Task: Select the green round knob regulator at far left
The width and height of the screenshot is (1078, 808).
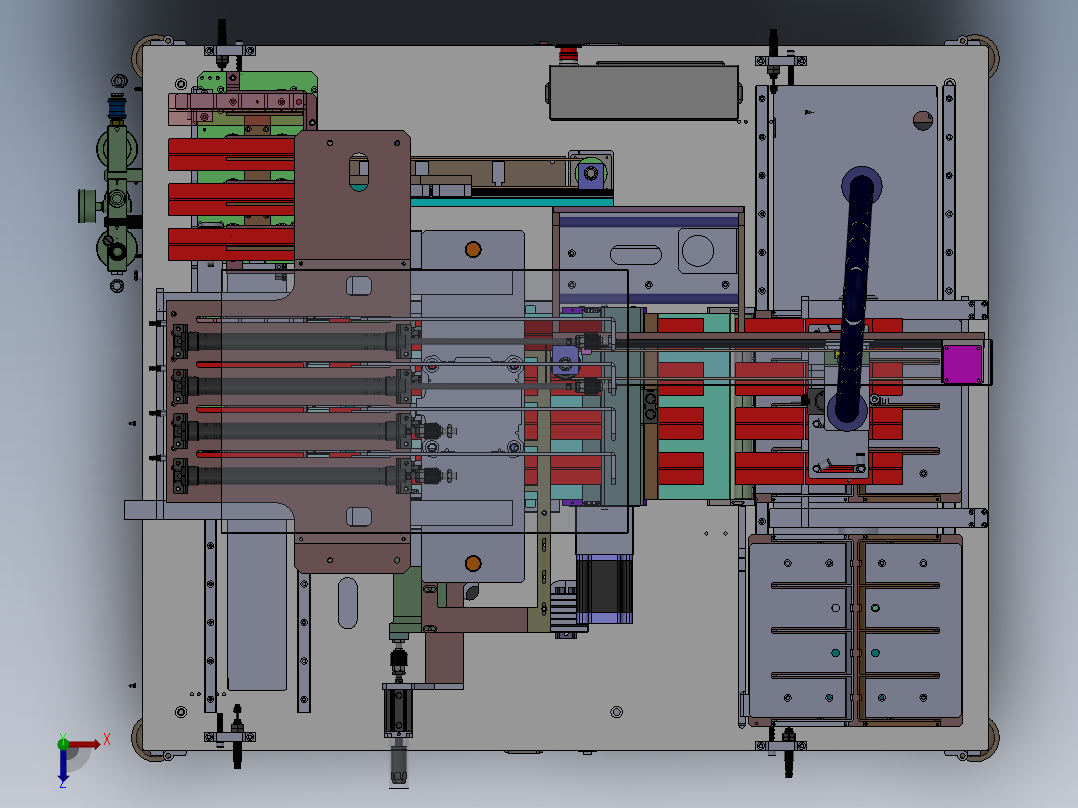Action: [x=89, y=206]
